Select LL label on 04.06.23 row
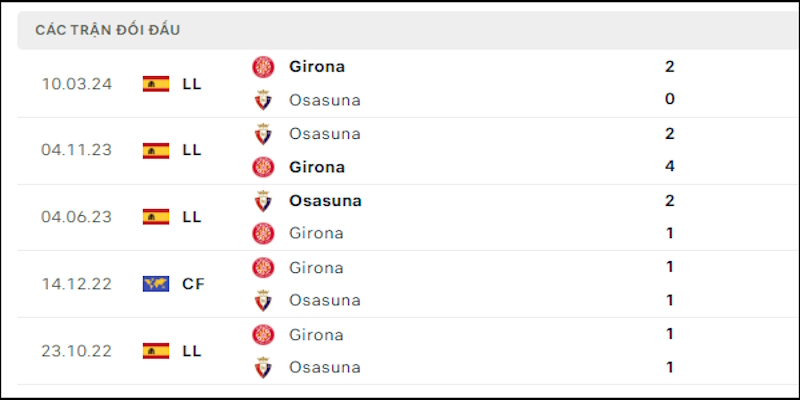Viewport: 800px width, 400px height. (x=192, y=217)
